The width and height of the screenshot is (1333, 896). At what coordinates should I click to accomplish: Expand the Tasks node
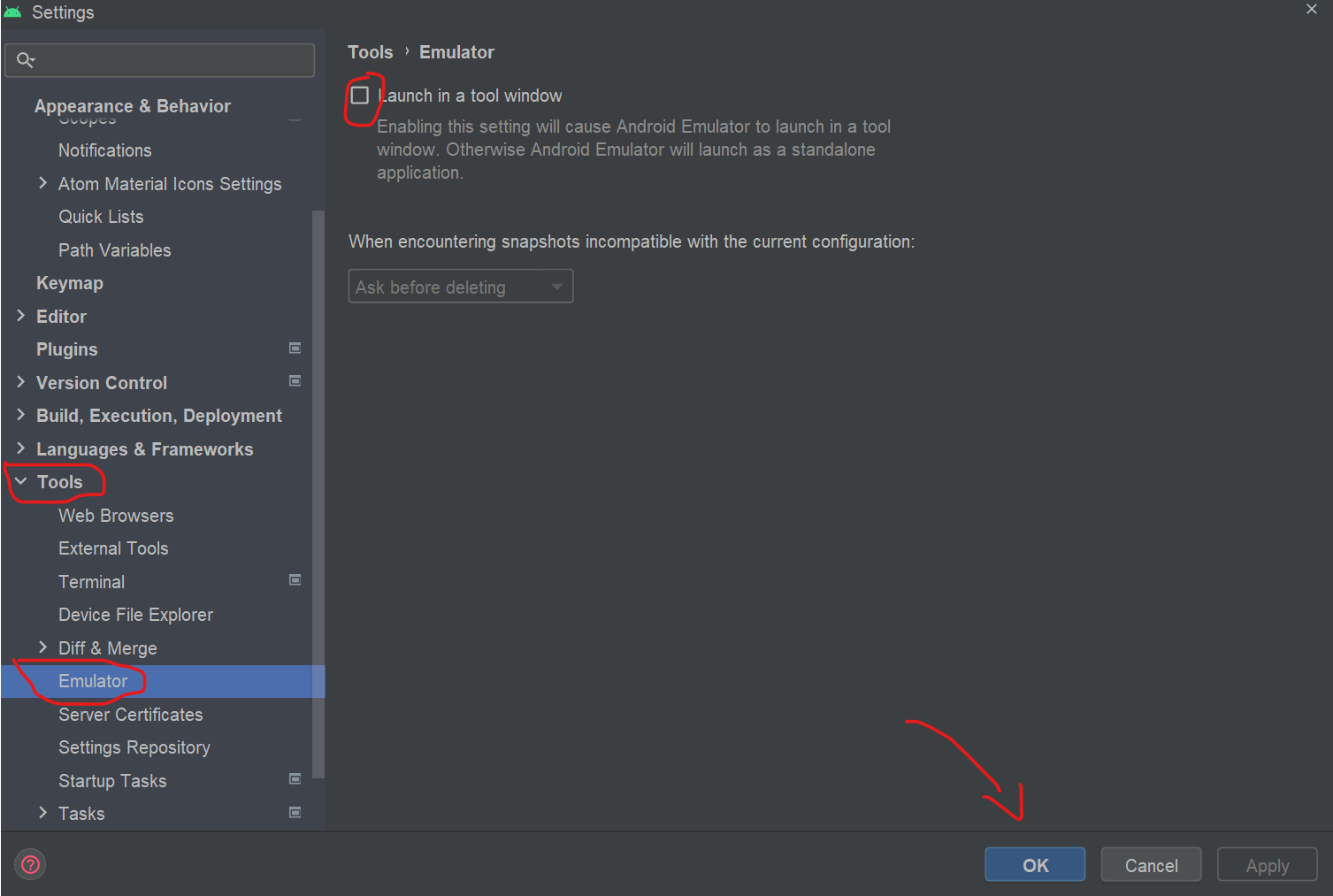pos(42,813)
